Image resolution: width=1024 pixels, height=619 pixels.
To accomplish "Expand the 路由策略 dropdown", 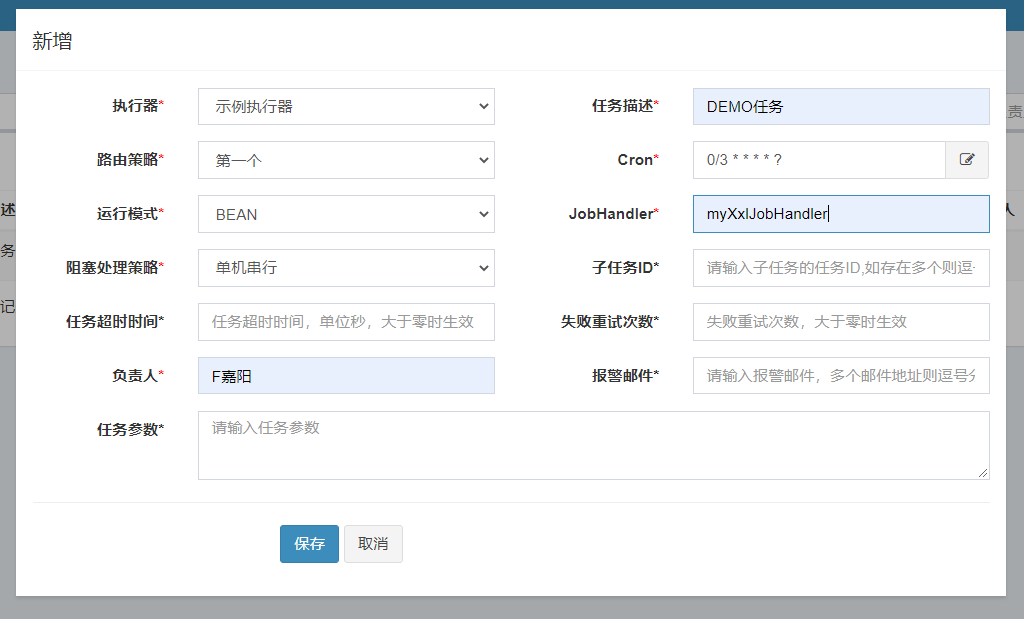I will point(346,160).
